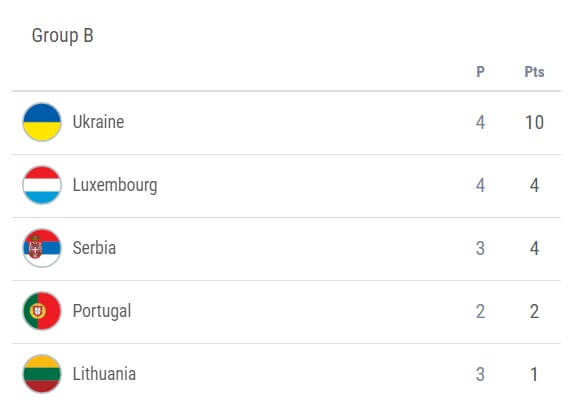Image resolution: width=577 pixels, height=417 pixels.
Task: Select Serbia's matches played value
Action: point(480,248)
